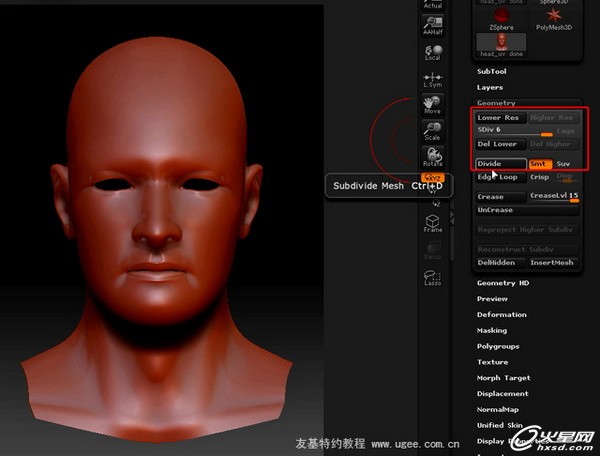This screenshot has width=600, height=456.
Task: Toggle the Smt smoothing option
Action: [538, 164]
